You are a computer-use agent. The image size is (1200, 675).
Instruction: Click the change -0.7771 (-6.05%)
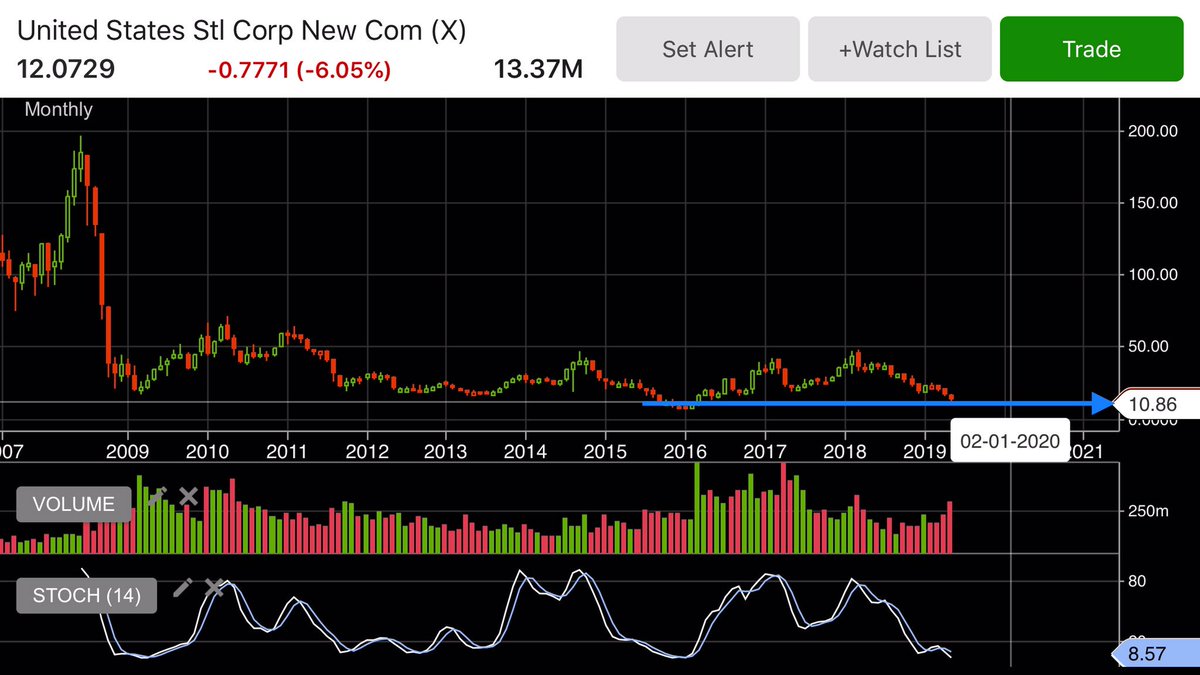[x=299, y=71]
